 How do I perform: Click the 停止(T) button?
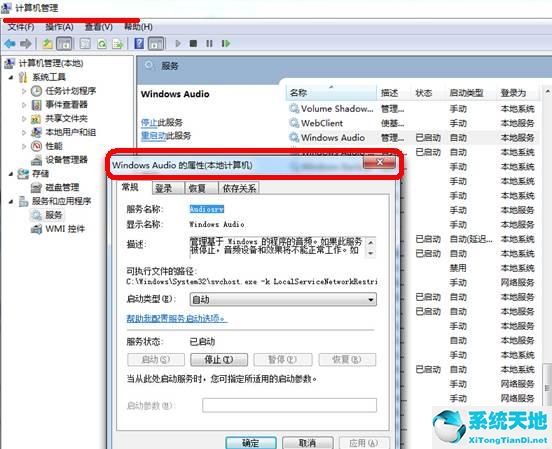click(219, 360)
